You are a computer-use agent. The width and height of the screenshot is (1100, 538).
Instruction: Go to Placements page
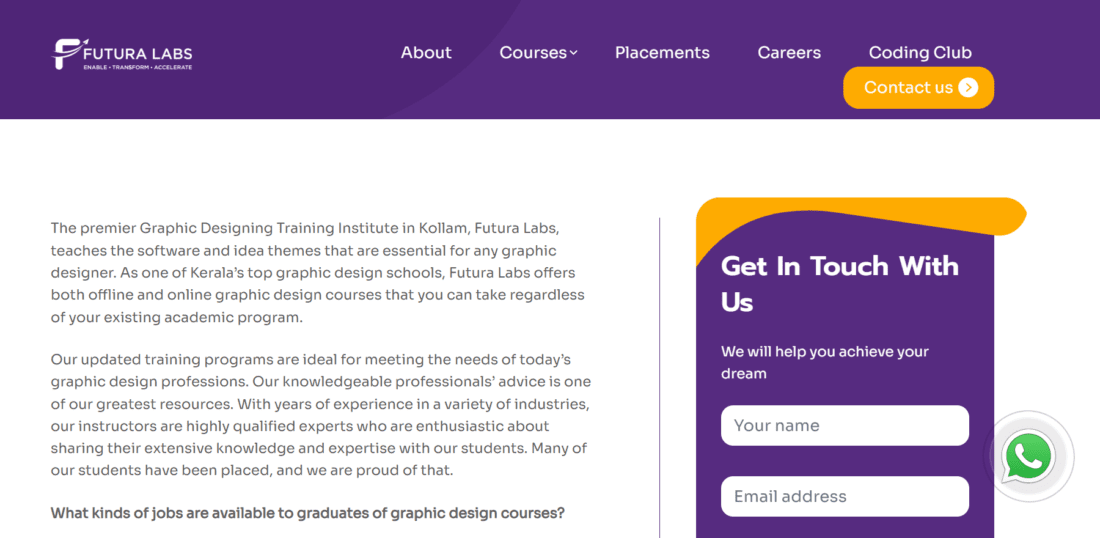[662, 53]
